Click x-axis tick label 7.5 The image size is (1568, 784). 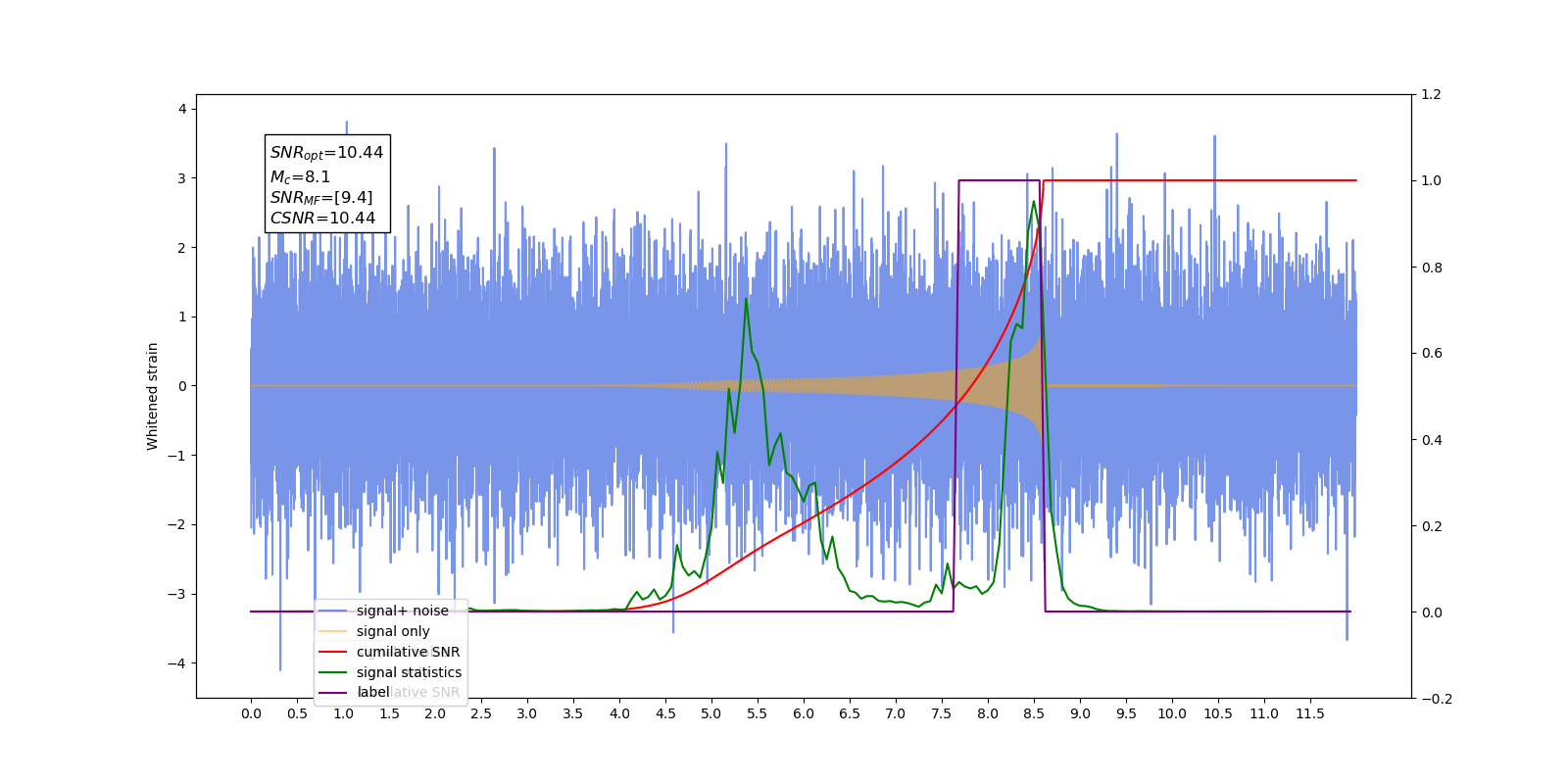pyautogui.click(x=942, y=713)
